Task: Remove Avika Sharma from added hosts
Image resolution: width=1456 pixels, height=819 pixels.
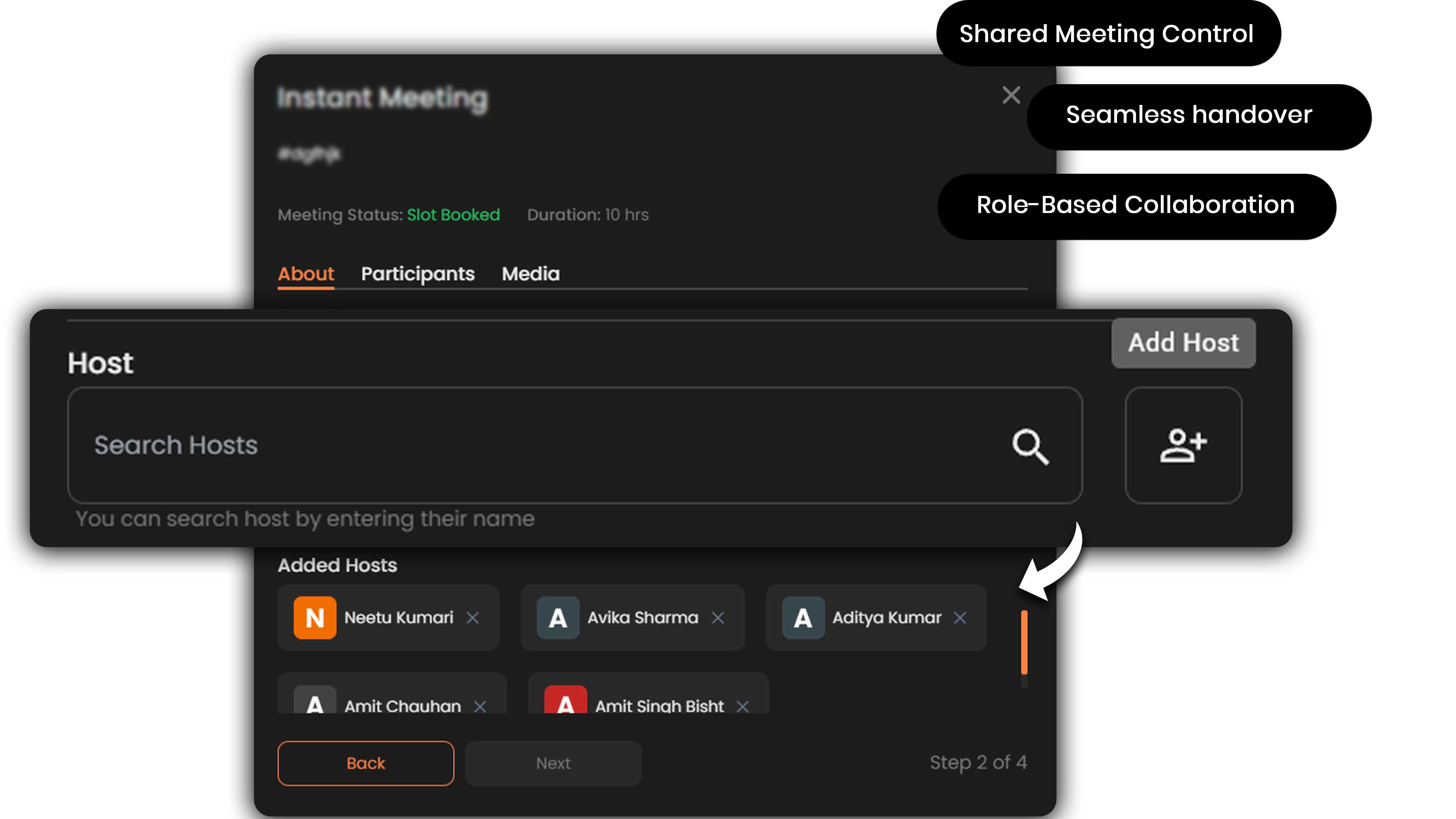Action: coord(718,618)
